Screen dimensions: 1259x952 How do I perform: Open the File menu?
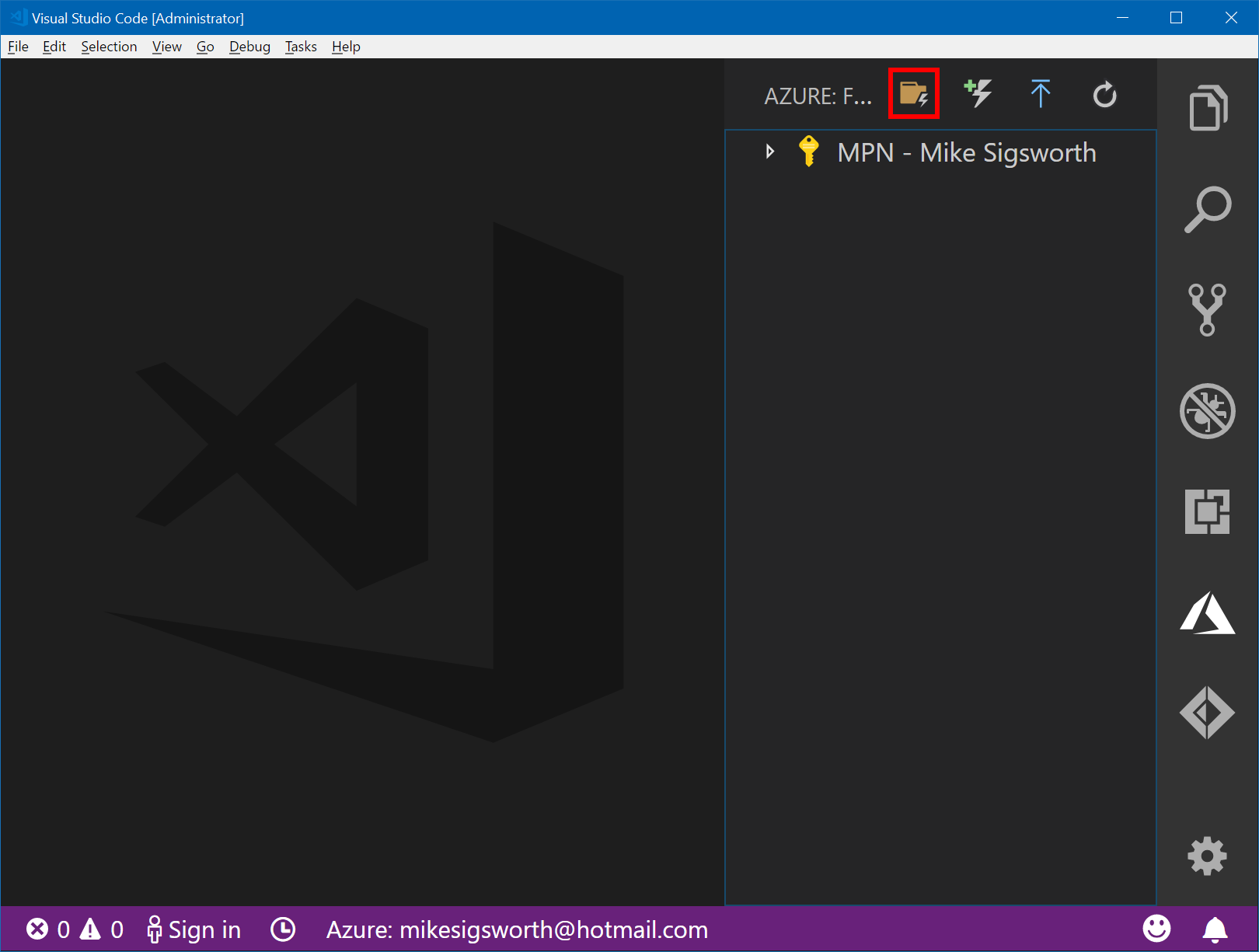(x=18, y=47)
